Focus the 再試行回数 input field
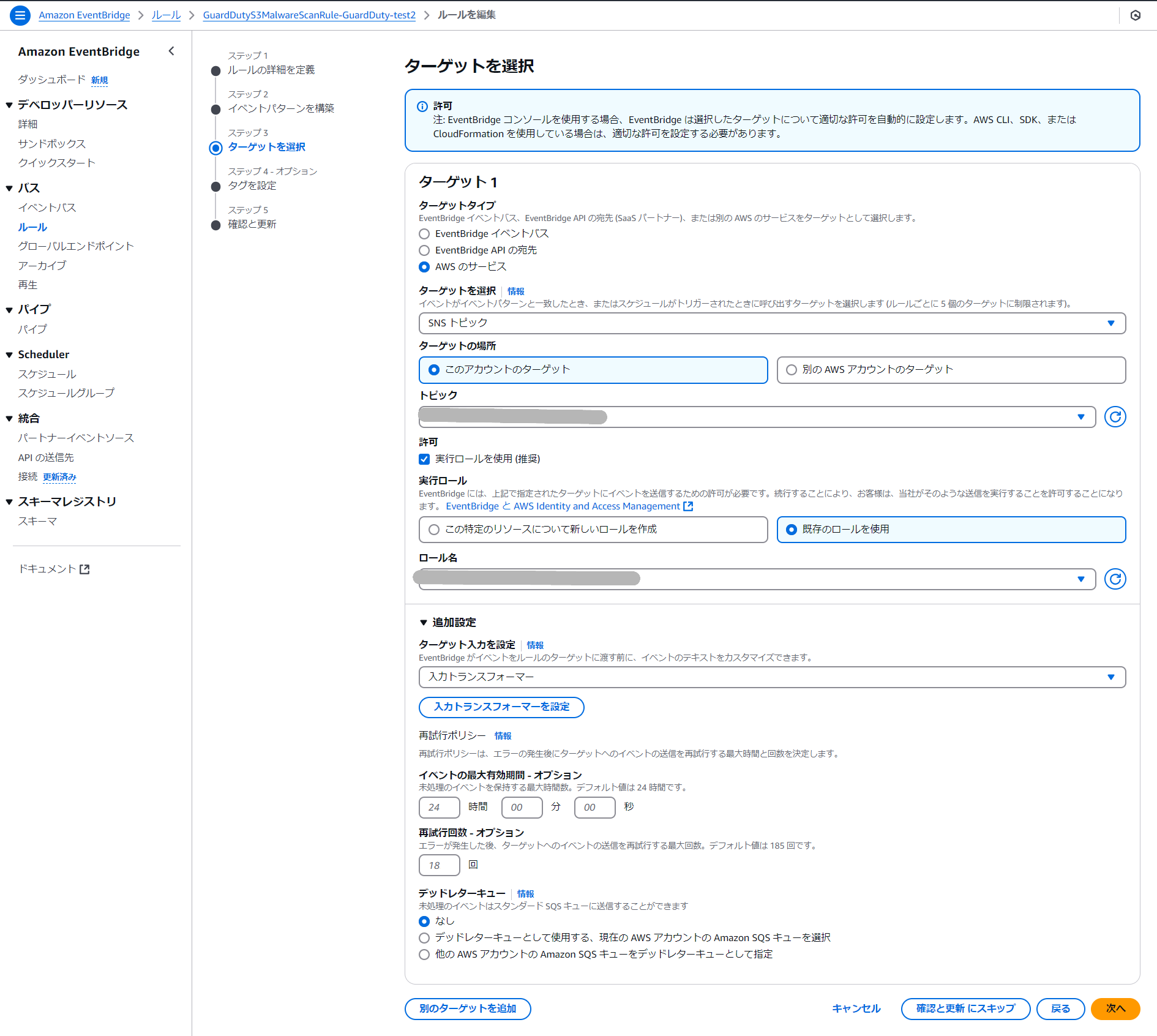Screen dimensions: 1157x1036 [439, 866]
